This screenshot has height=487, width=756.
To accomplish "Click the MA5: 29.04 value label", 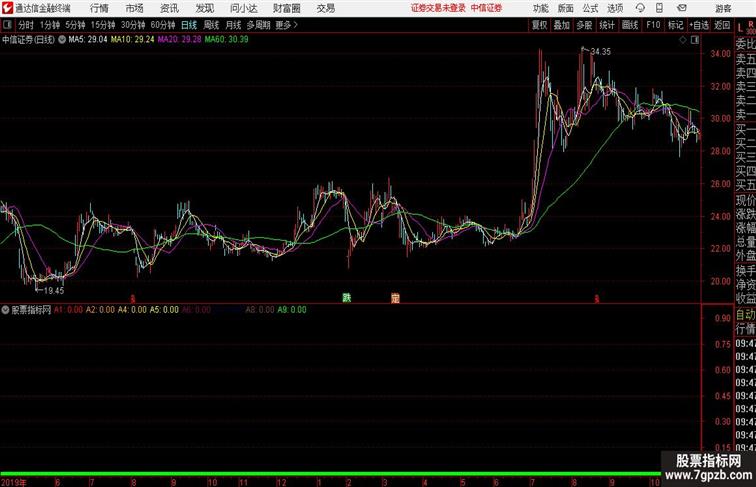I will pyautogui.click(x=88, y=40).
